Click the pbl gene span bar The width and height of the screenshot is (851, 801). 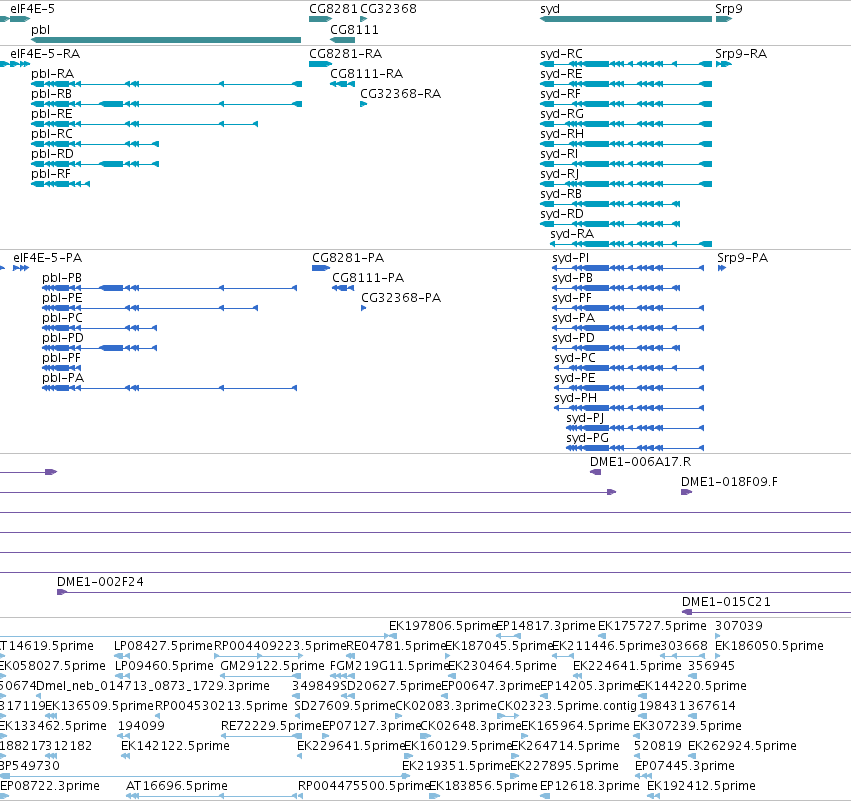coord(166,40)
